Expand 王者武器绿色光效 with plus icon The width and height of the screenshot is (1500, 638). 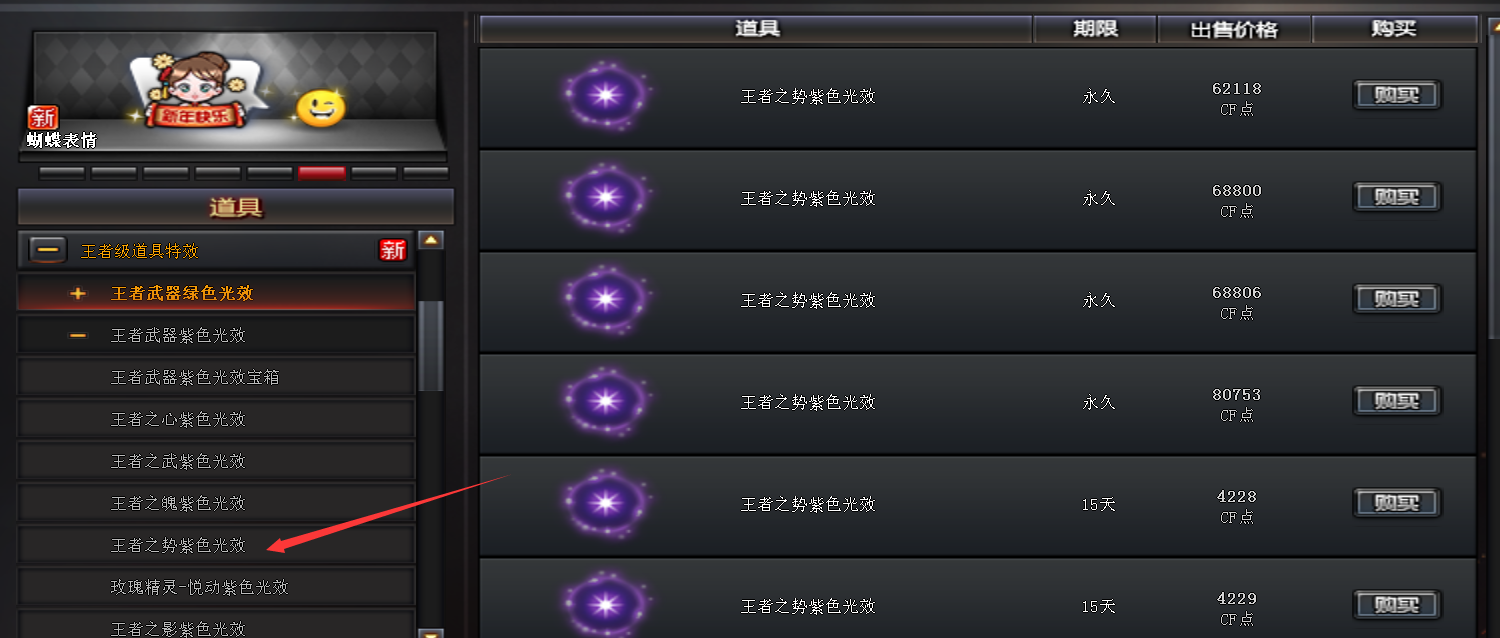[78, 294]
